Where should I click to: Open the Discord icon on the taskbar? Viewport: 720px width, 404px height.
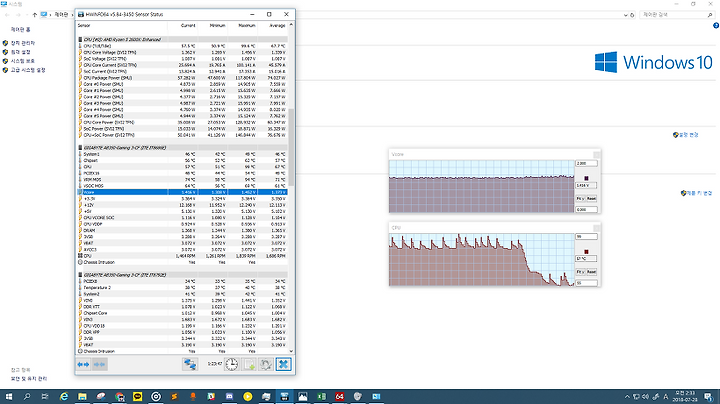point(229,397)
